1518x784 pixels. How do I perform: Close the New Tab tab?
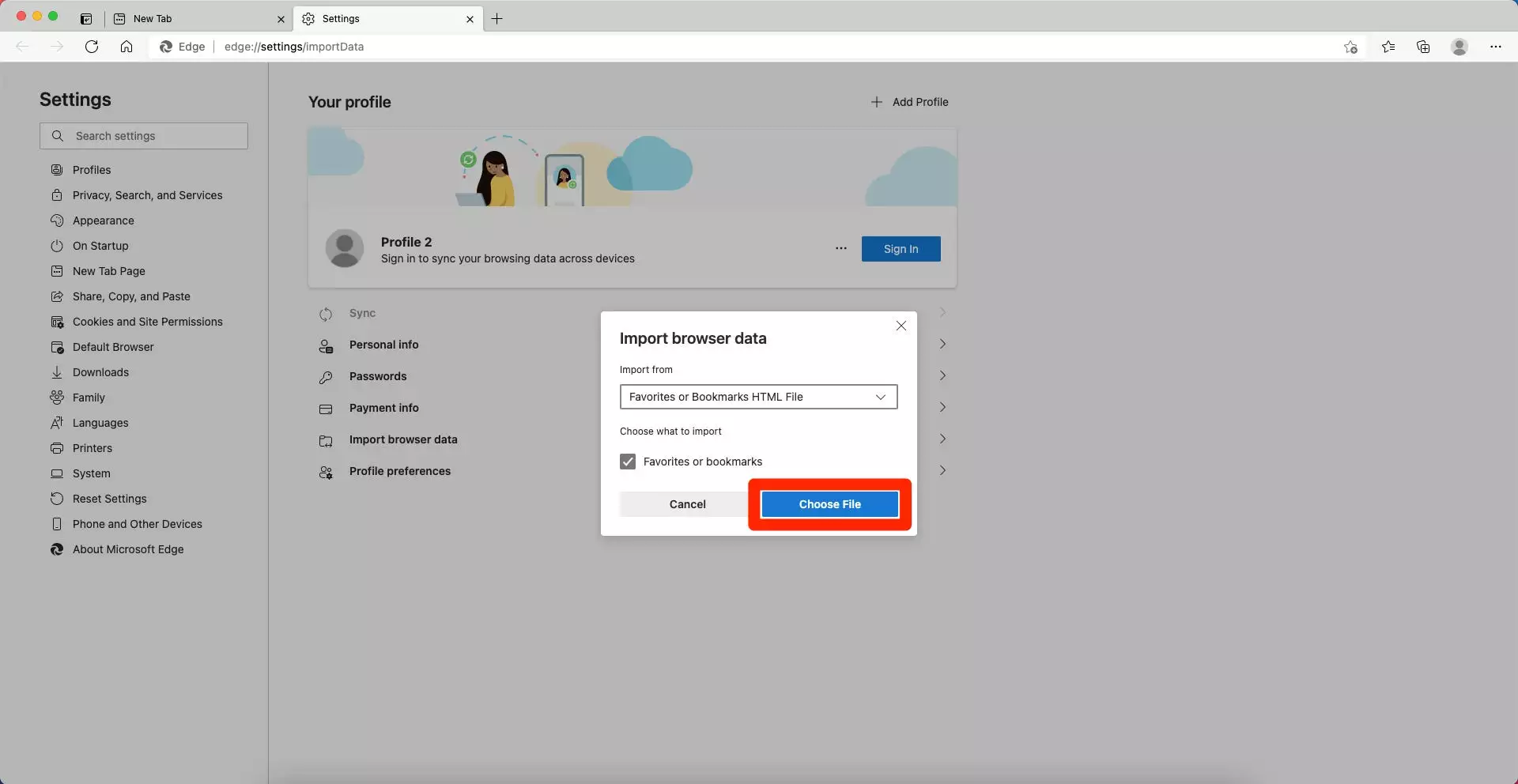[x=281, y=19]
